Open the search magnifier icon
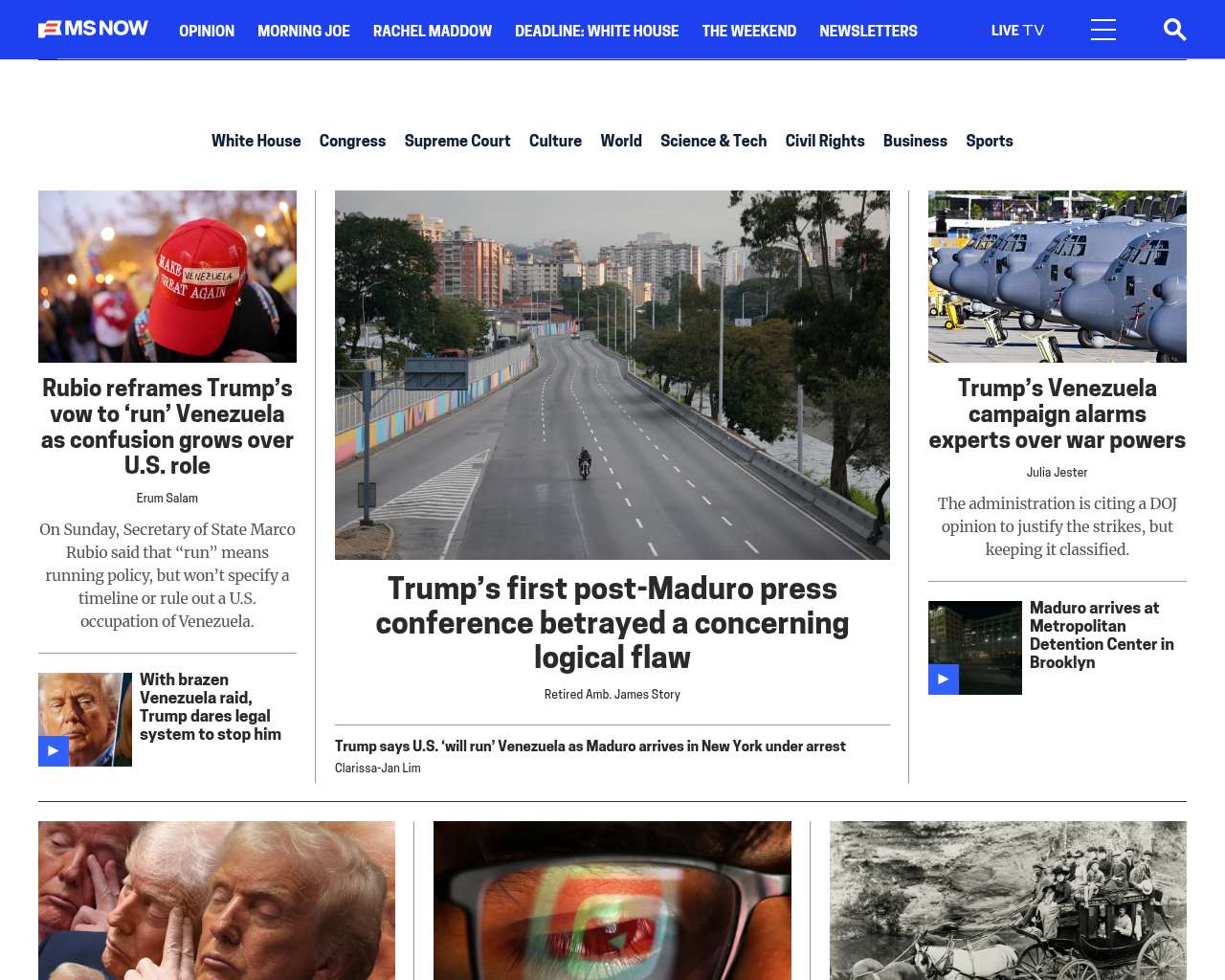This screenshot has height=980, width=1225. pyautogui.click(x=1174, y=30)
